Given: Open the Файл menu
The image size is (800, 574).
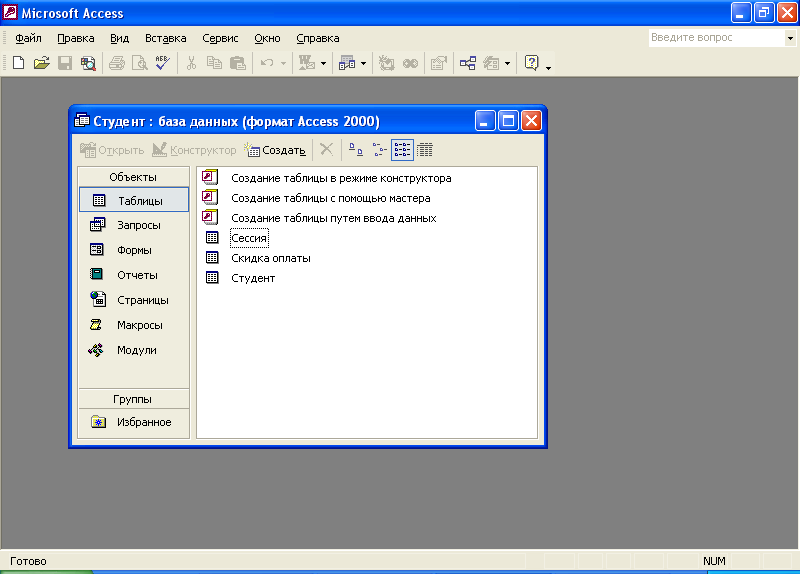Looking at the screenshot, I should coord(28,38).
